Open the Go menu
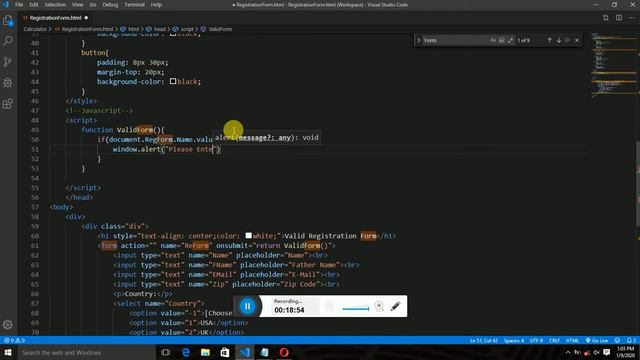This screenshot has height=360, width=640. pos(93,4)
